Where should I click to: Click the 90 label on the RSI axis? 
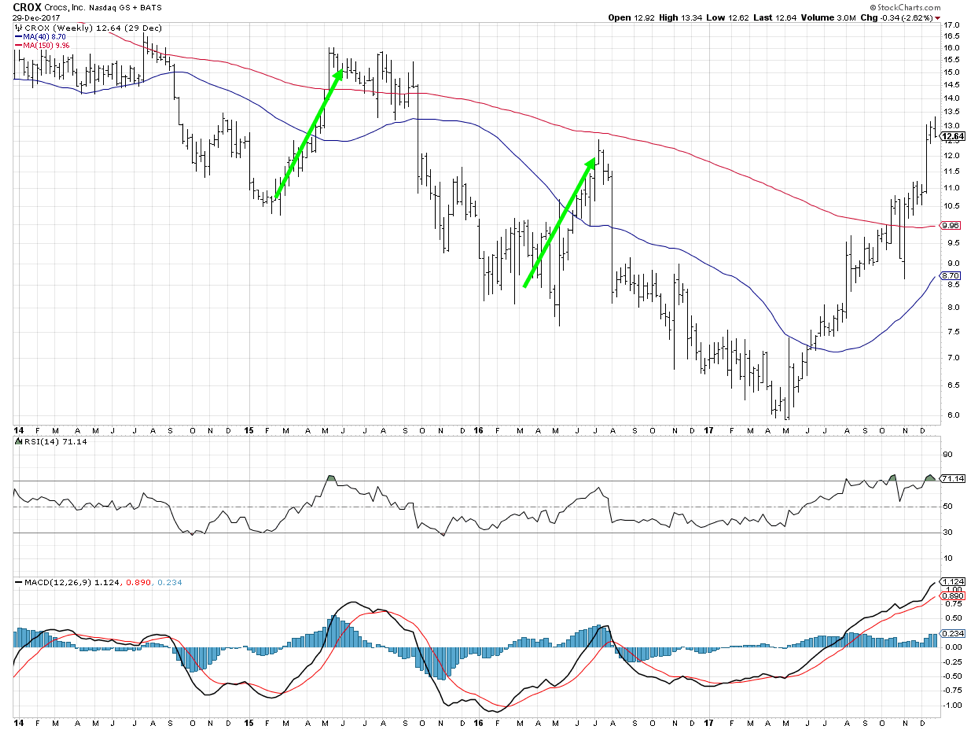pos(948,455)
